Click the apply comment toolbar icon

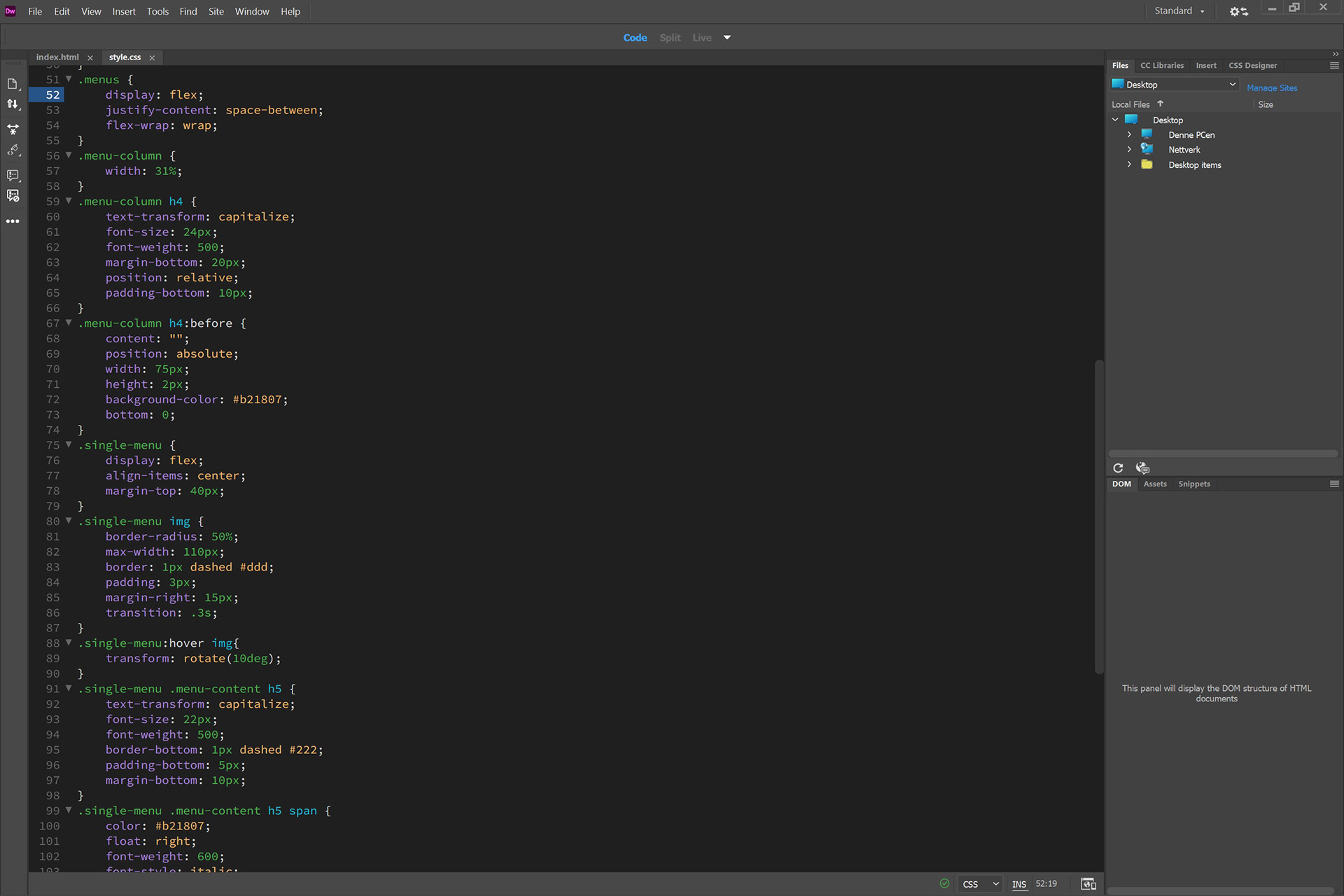[13, 175]
